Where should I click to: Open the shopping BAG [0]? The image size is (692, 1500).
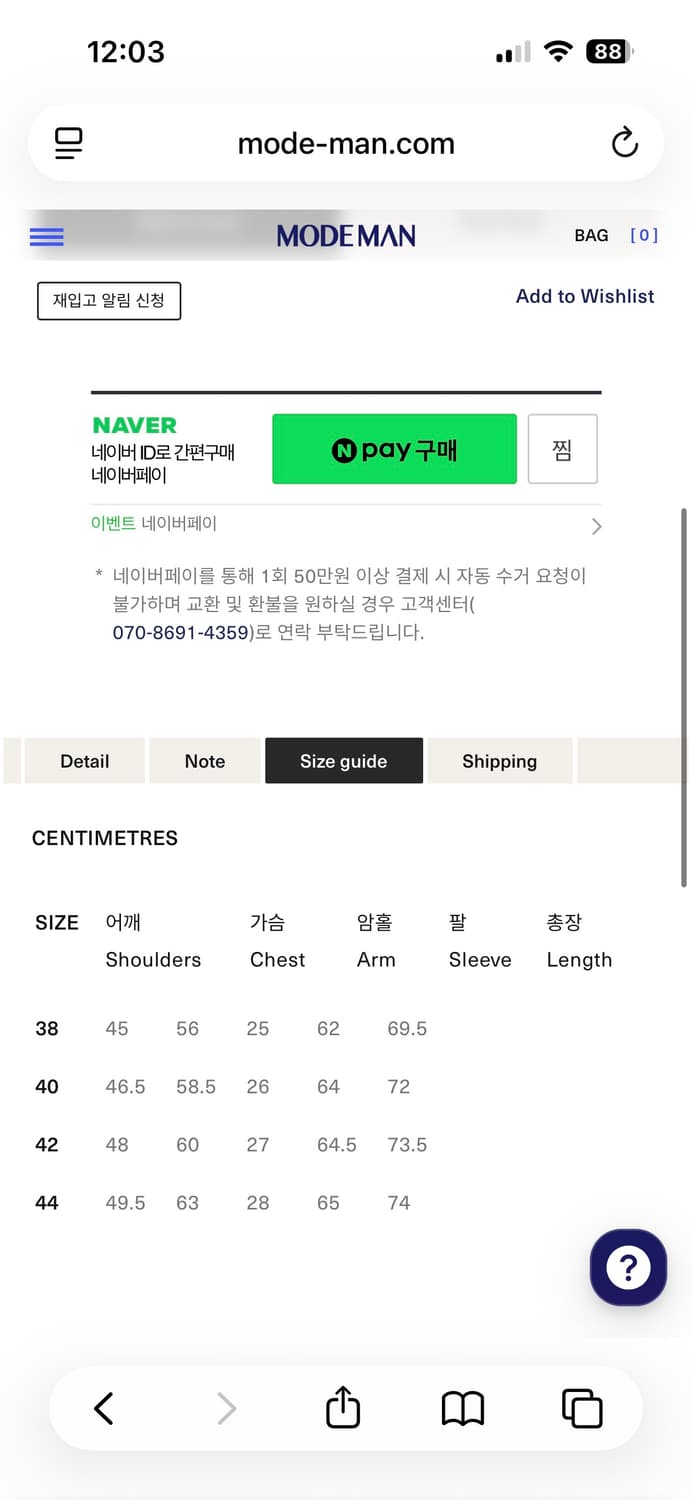click(591, 235)
